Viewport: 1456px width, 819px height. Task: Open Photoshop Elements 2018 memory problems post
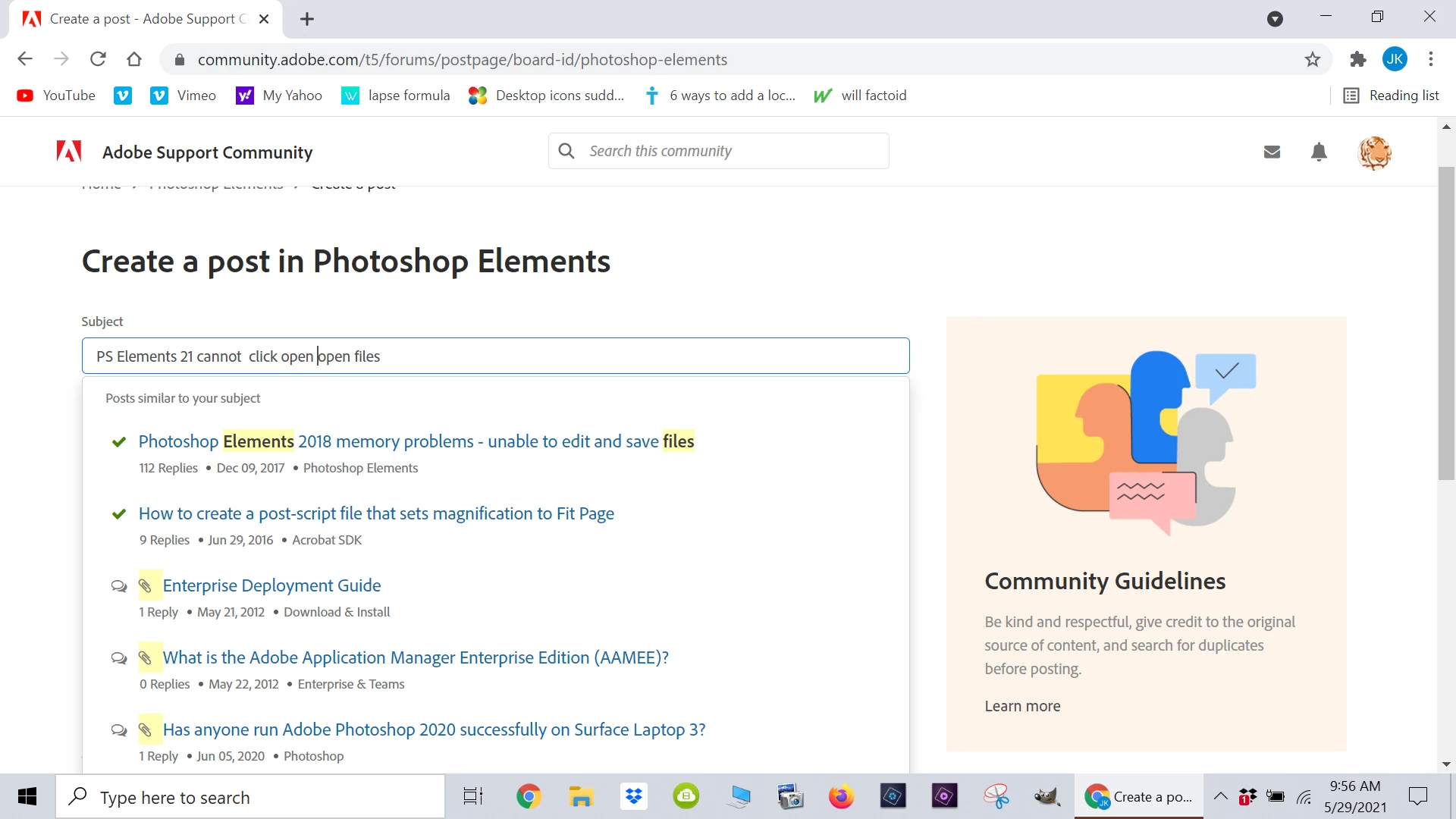click(x=416, y=441)
